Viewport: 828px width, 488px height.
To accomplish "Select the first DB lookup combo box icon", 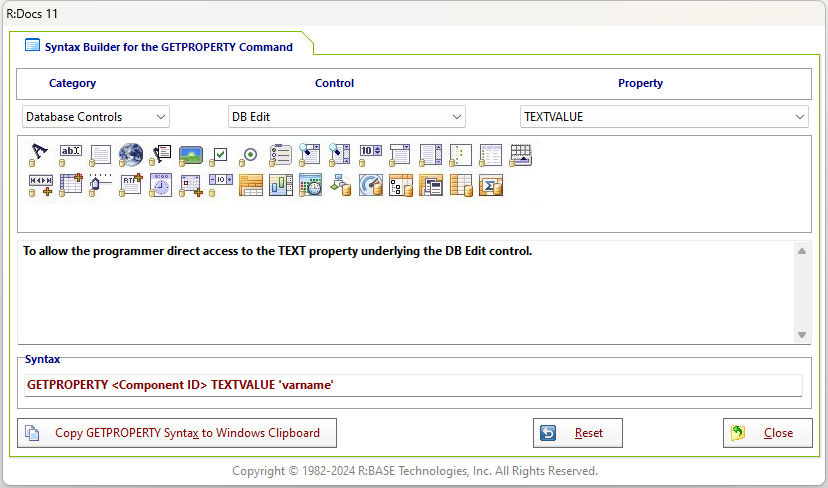I will pyautogui.click(x=309, y=155).
